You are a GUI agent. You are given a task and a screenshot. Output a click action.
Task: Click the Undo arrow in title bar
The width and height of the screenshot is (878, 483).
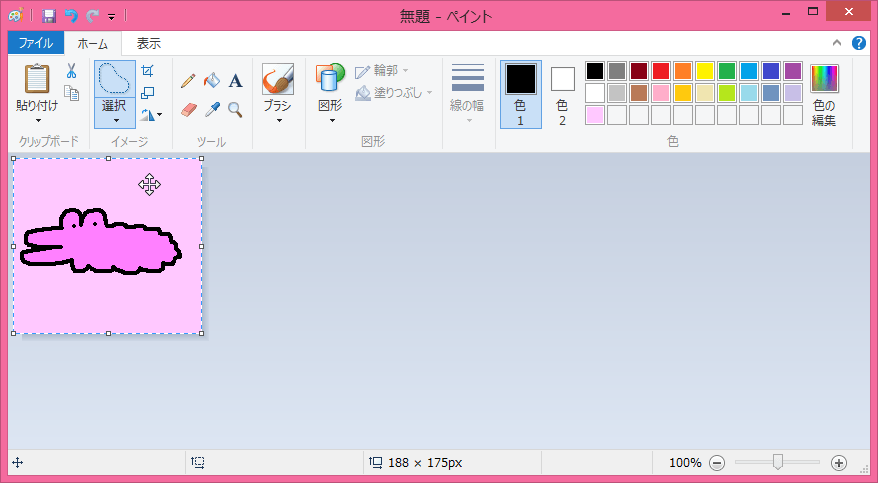[71, 16]
